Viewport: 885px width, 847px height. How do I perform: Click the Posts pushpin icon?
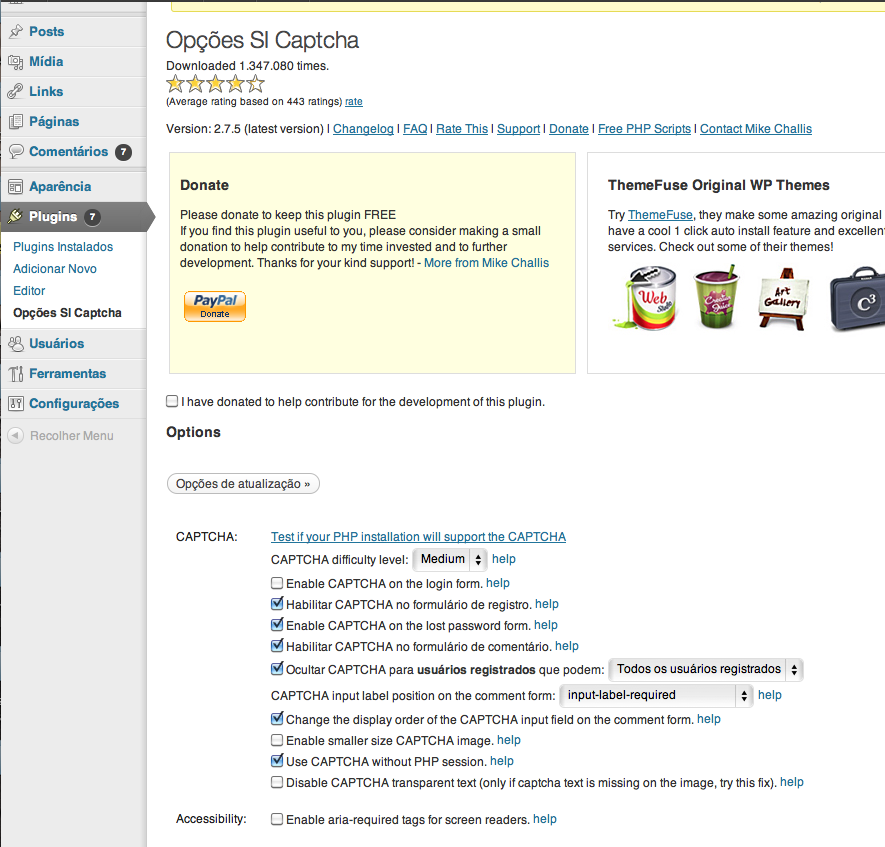(x=16, y=32)
